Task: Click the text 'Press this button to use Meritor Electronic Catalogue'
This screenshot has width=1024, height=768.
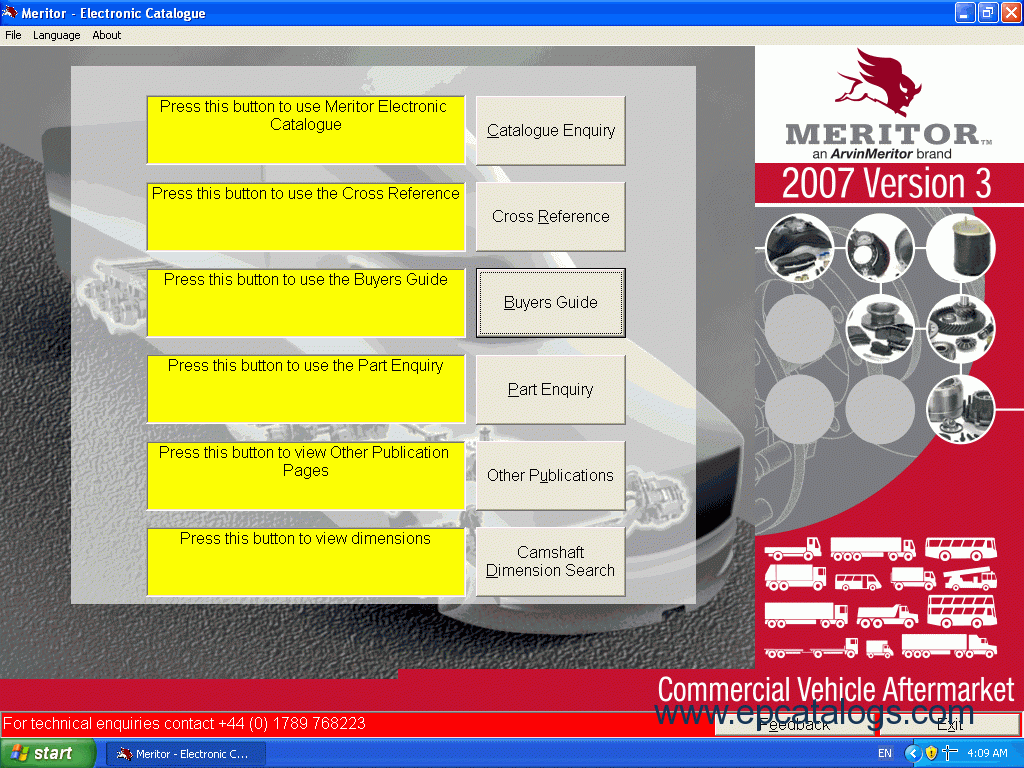Action: coord(304,116)
